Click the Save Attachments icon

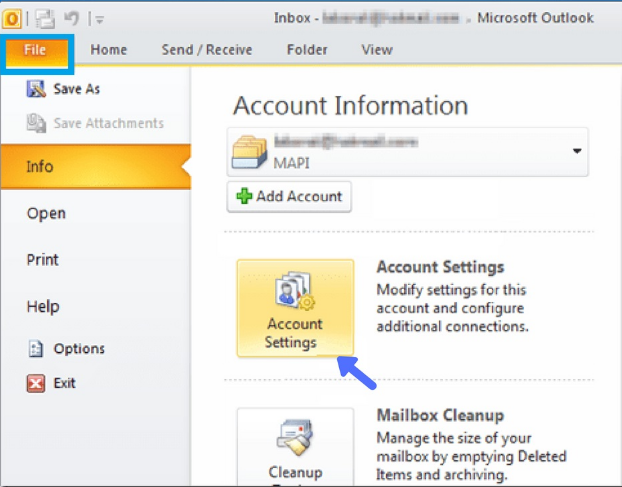36,123
